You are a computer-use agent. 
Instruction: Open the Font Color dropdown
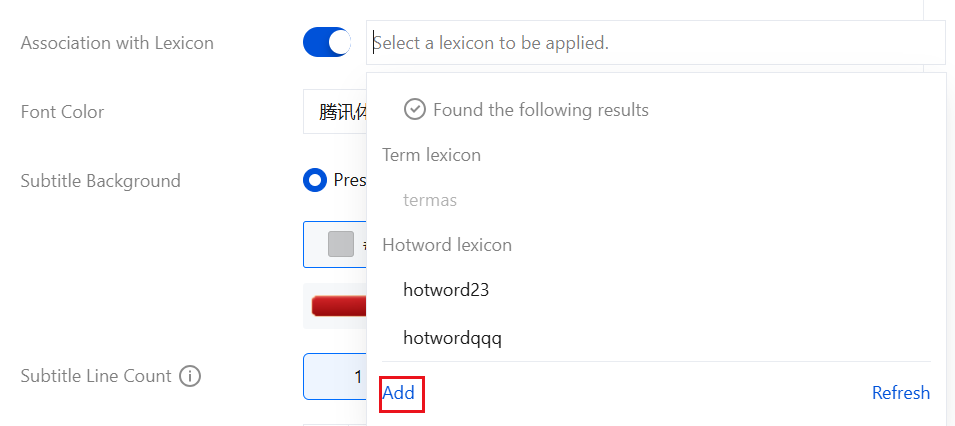335,112
